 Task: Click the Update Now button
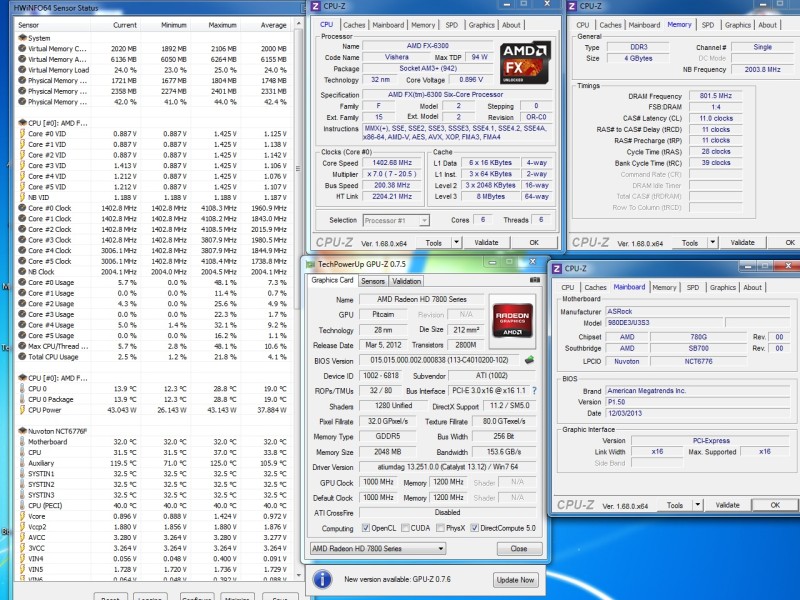[x=515, y=580]
